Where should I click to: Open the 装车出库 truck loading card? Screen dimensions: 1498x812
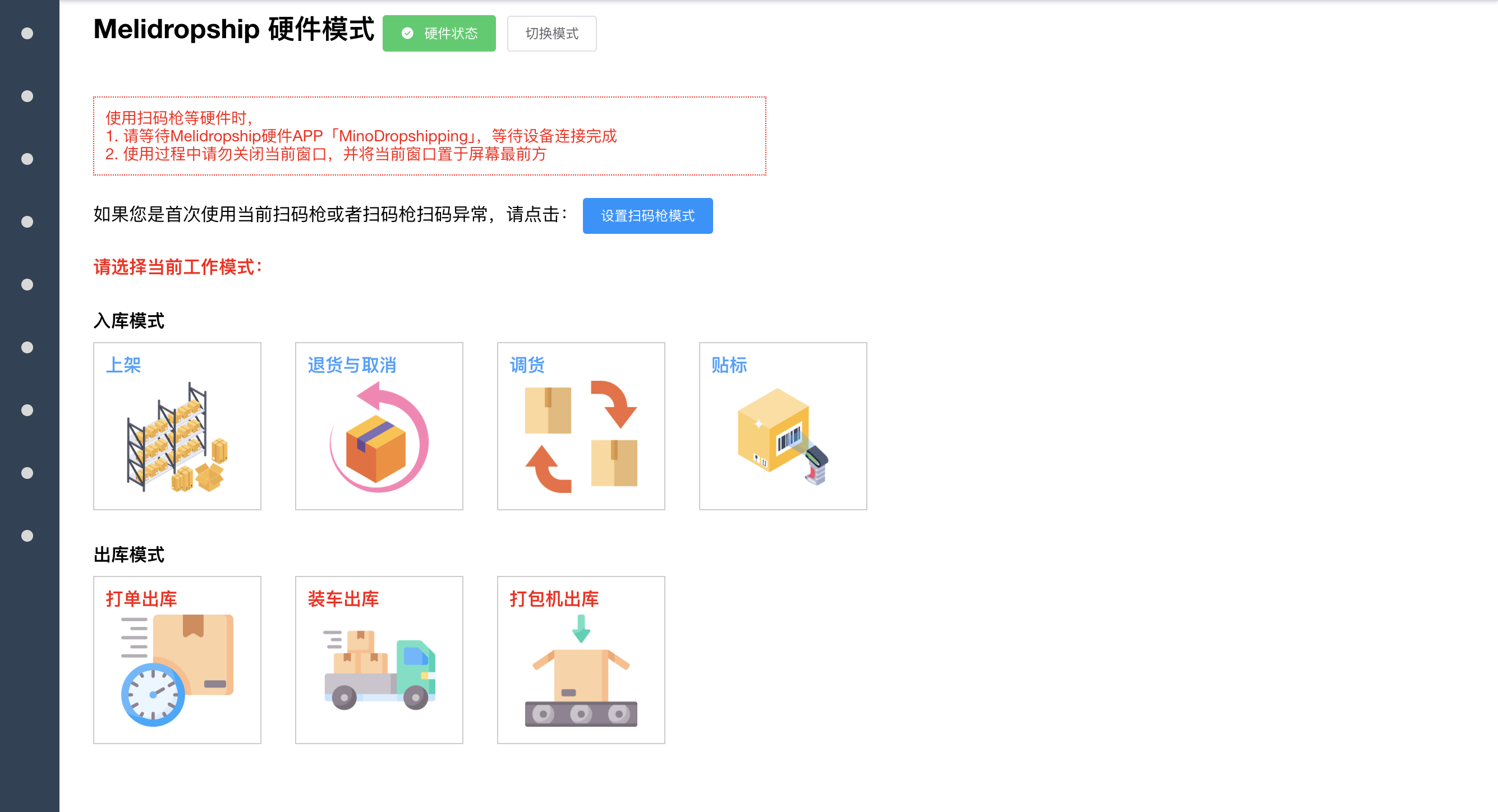pos(379,659)
